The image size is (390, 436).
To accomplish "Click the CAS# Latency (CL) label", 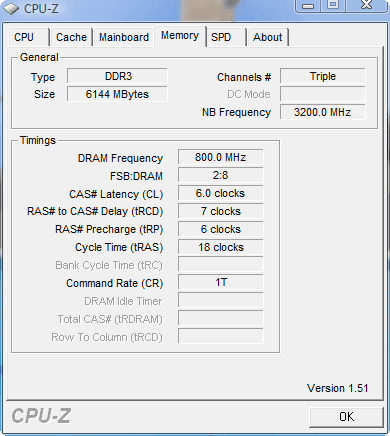I will click(x=116, y=194).
